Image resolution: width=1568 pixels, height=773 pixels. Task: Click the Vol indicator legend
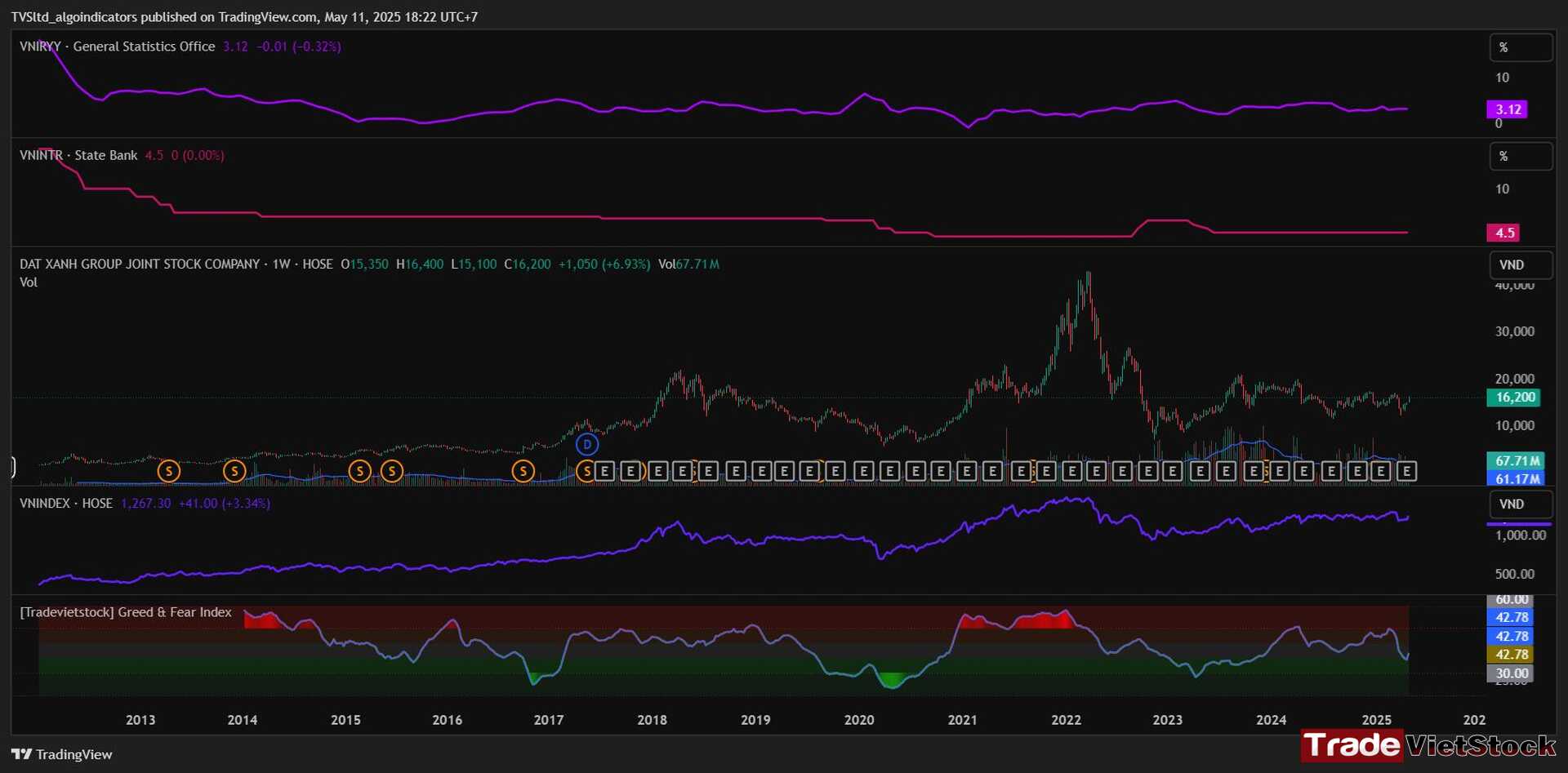29,282
